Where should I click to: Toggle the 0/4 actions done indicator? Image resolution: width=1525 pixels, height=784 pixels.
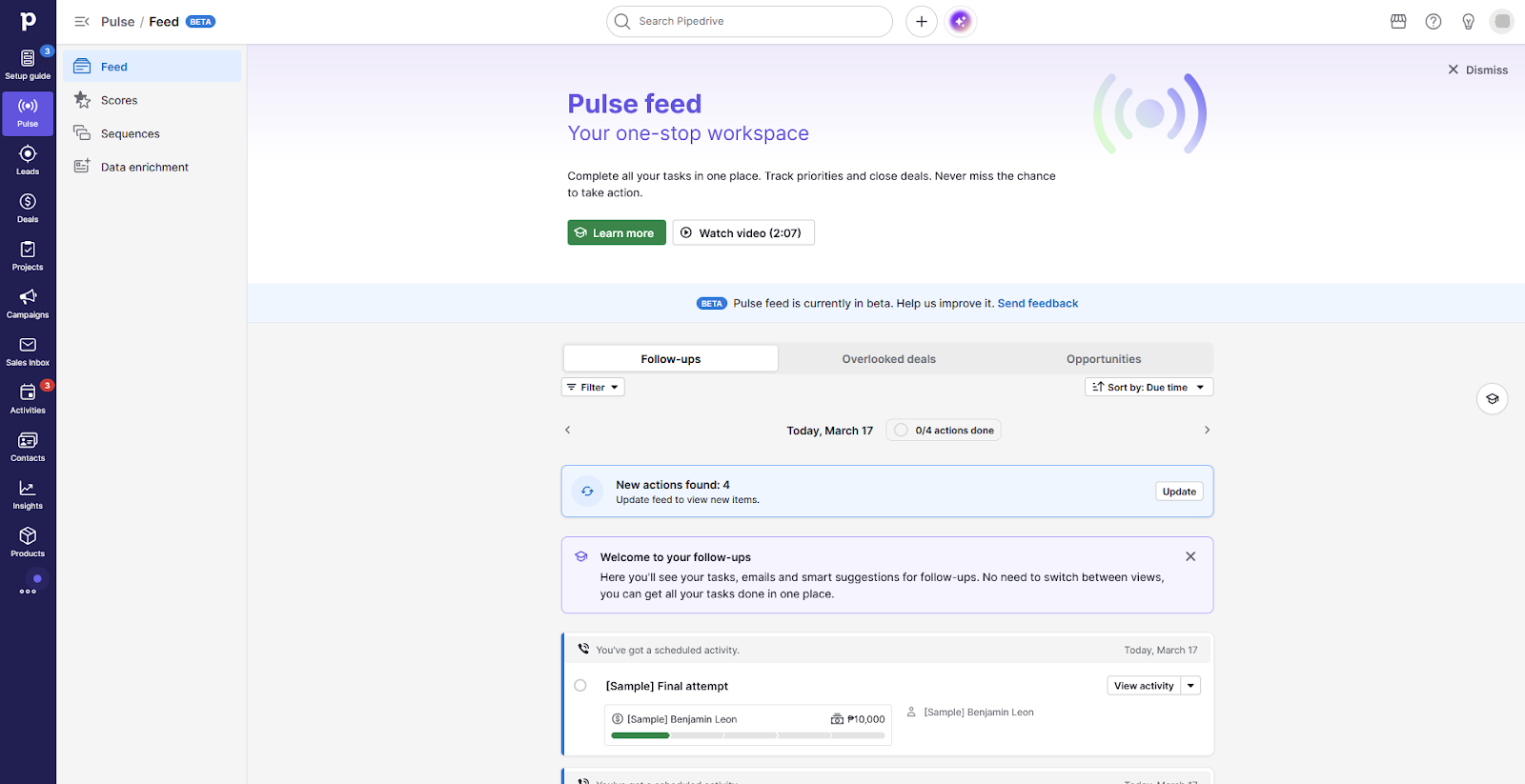944,431
